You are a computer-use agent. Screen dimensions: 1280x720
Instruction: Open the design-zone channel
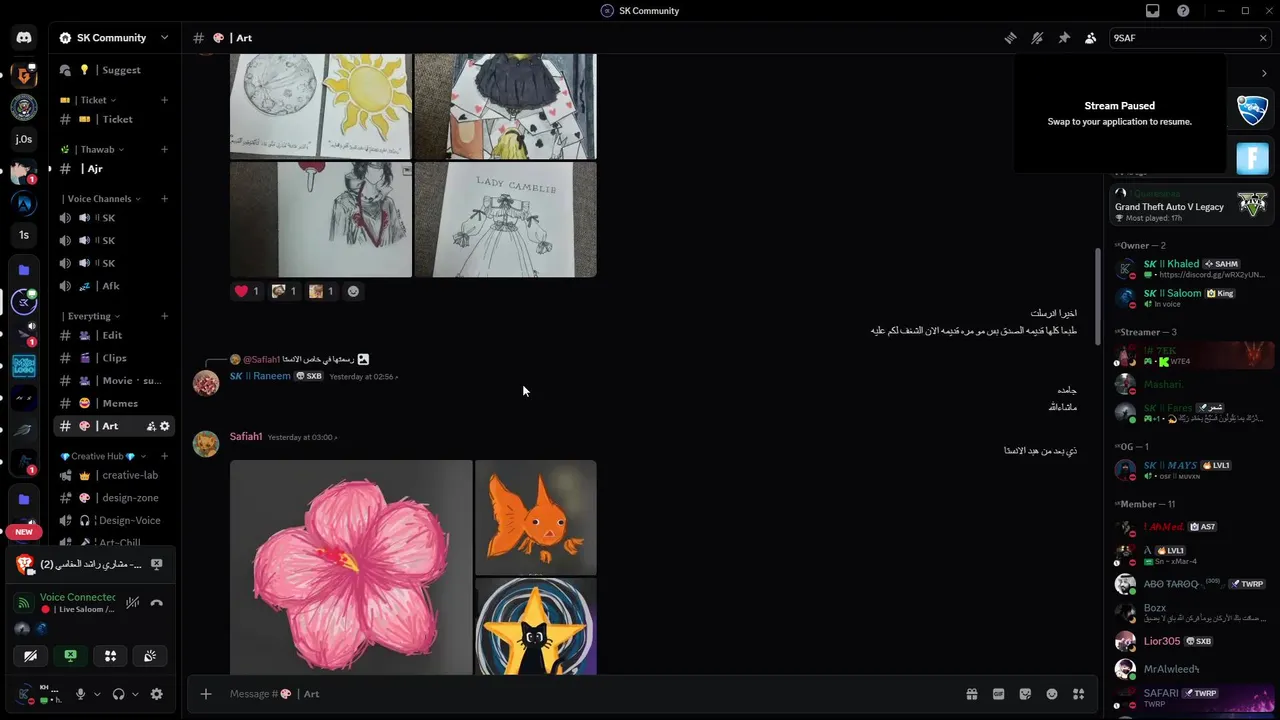(x=114, y=498)
